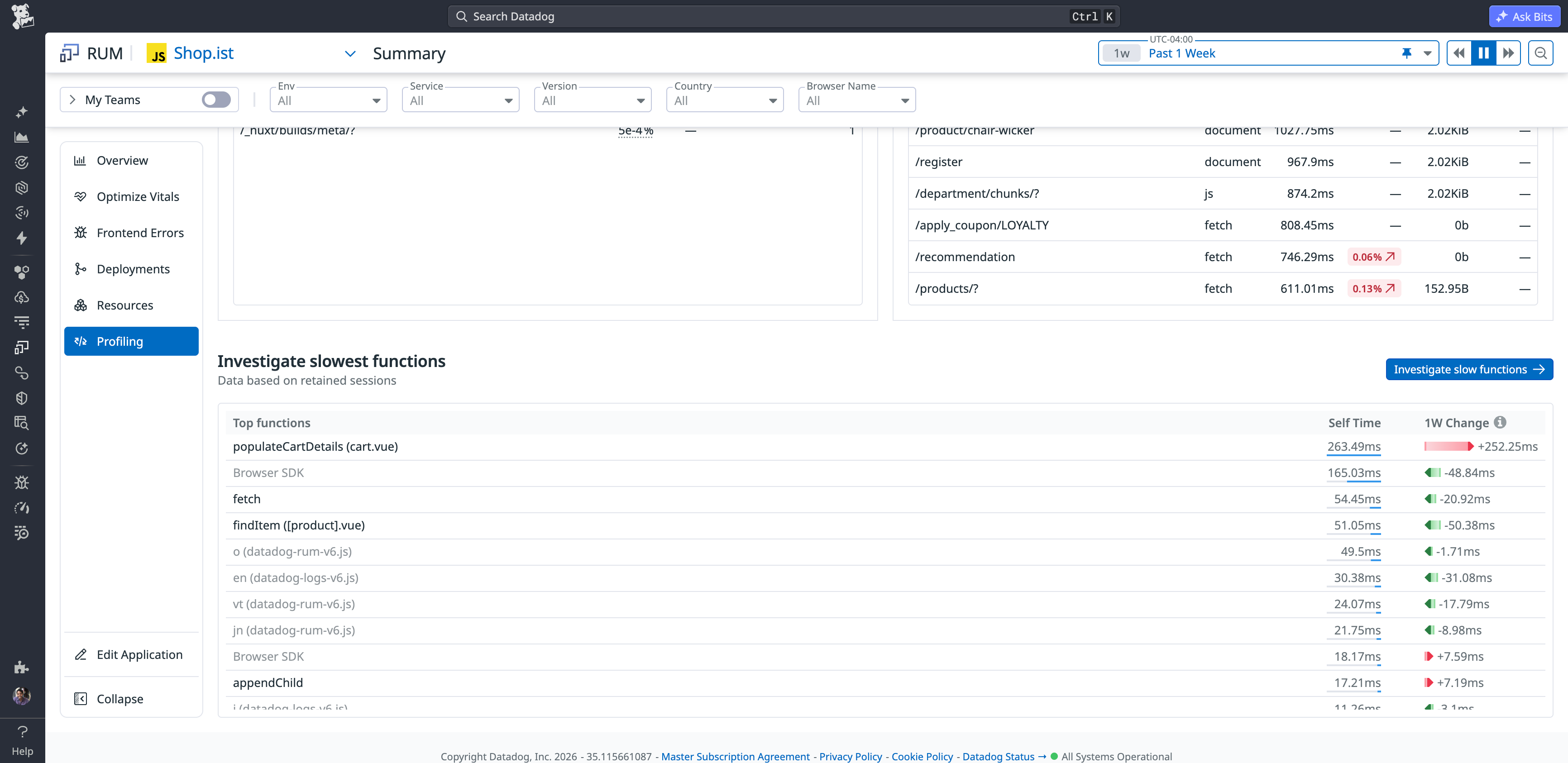Screen dimensions: 1568x763
Task: Collapse the side menu
Action: click(x=131, y=699)
